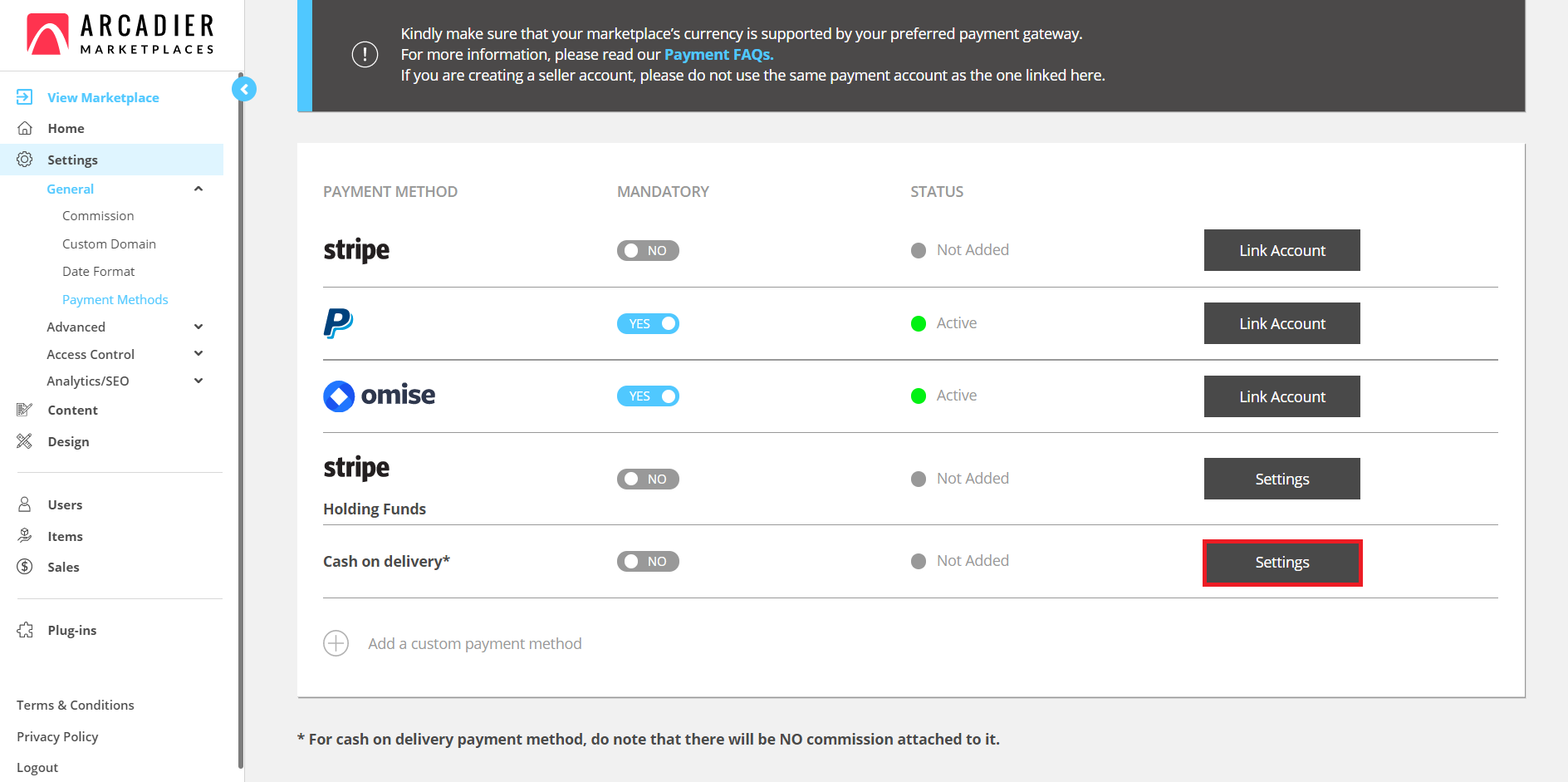The image size is (1568, 782).
Task: Click the plus icon to add custom payment
Action: point(336,643)
